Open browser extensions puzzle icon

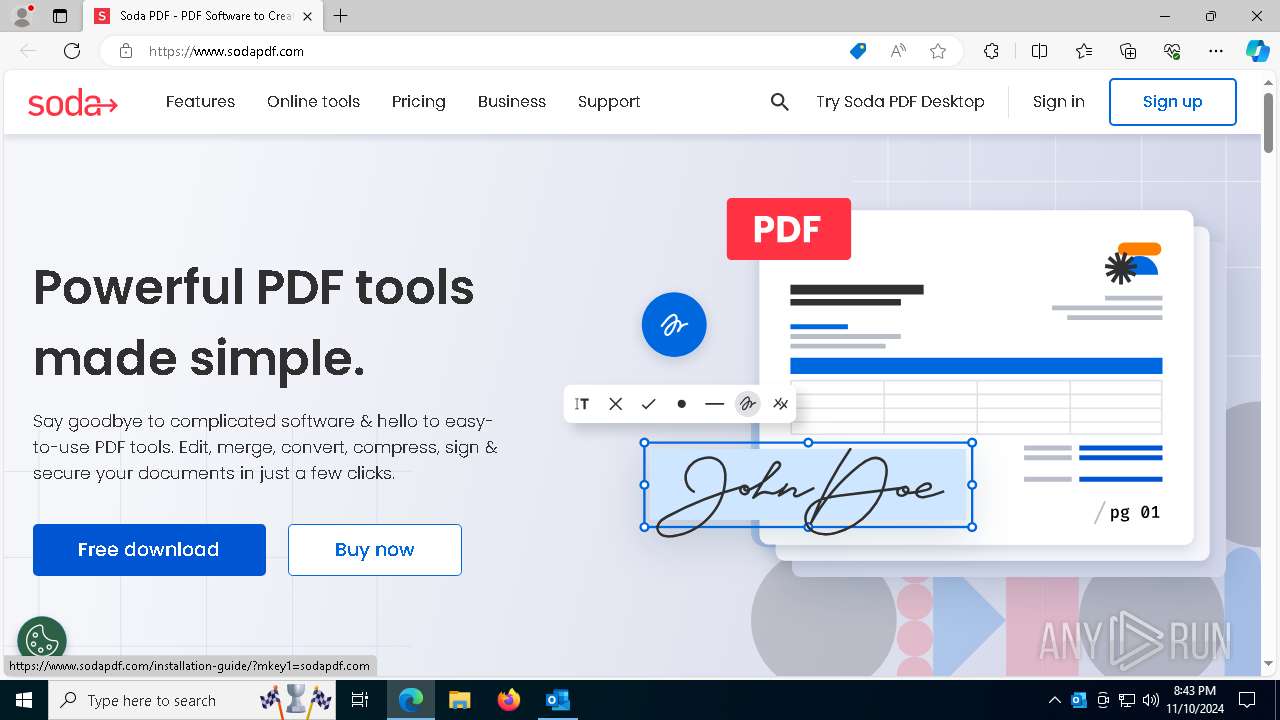(991, 51)
